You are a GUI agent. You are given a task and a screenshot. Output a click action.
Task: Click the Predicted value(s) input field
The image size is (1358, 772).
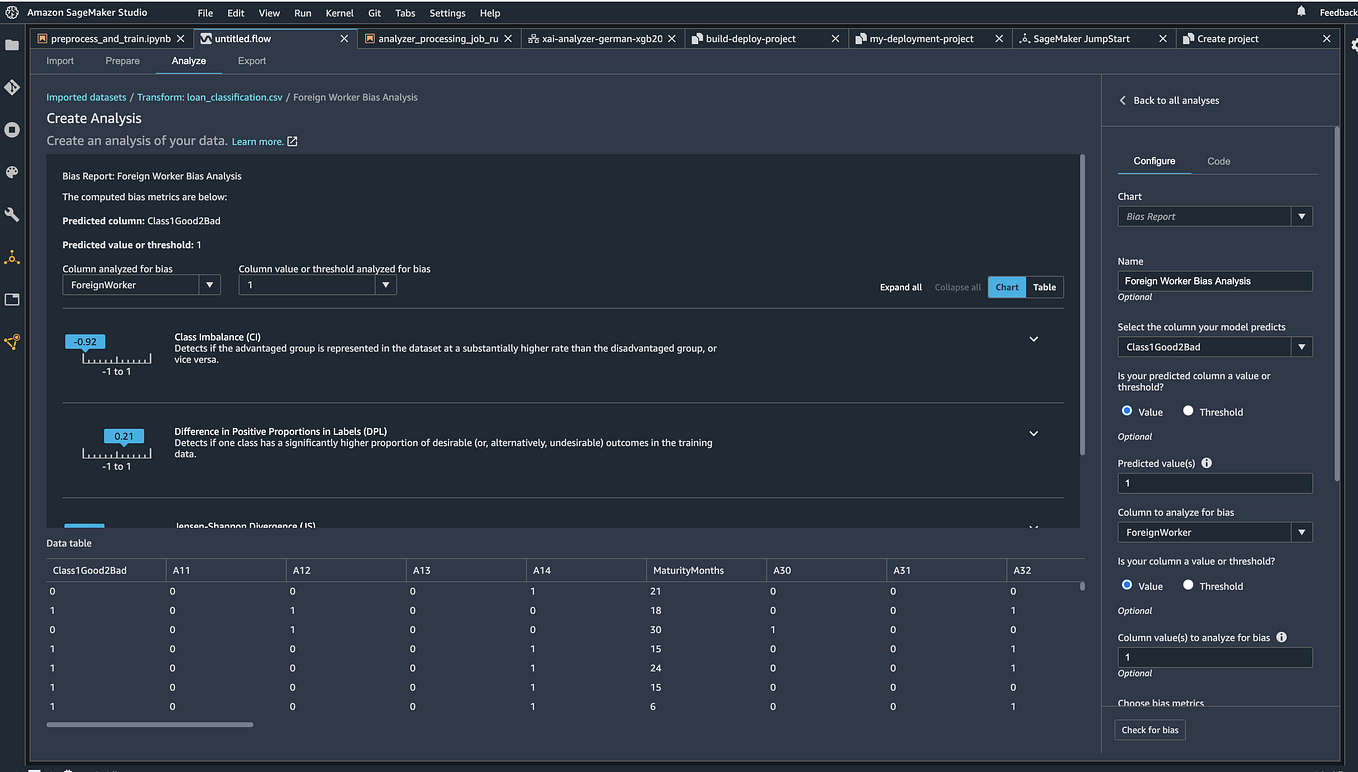click(x=1214, y=483)
